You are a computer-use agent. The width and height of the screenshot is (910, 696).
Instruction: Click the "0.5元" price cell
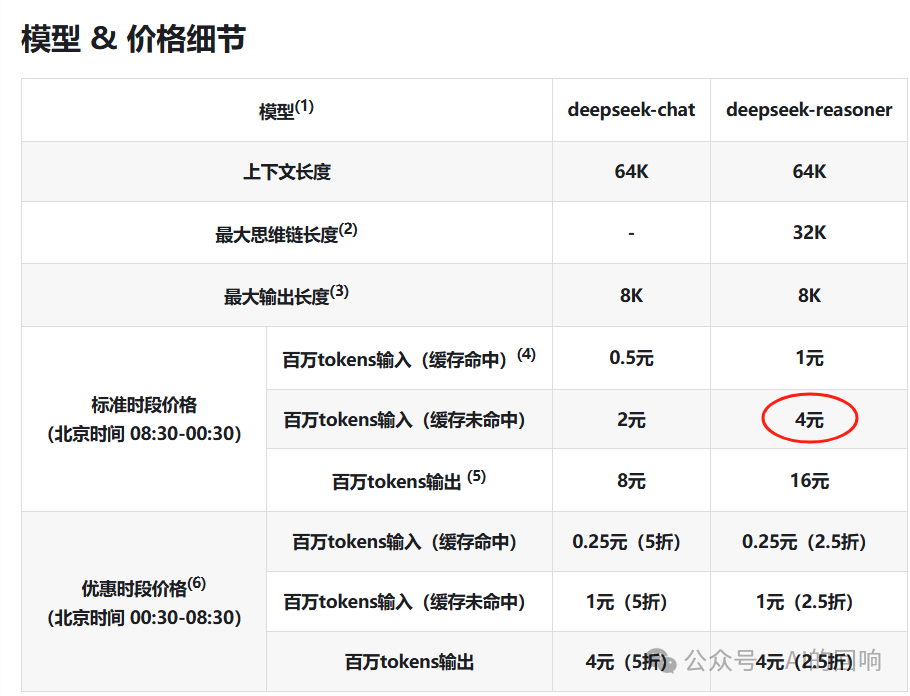click(x=631, y=358)
